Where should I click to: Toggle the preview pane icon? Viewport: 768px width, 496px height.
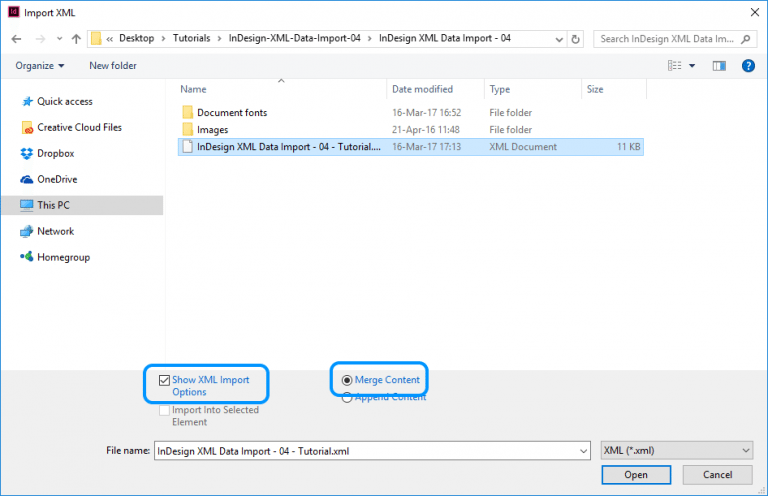pyautogui.click(x=718, y=66)
